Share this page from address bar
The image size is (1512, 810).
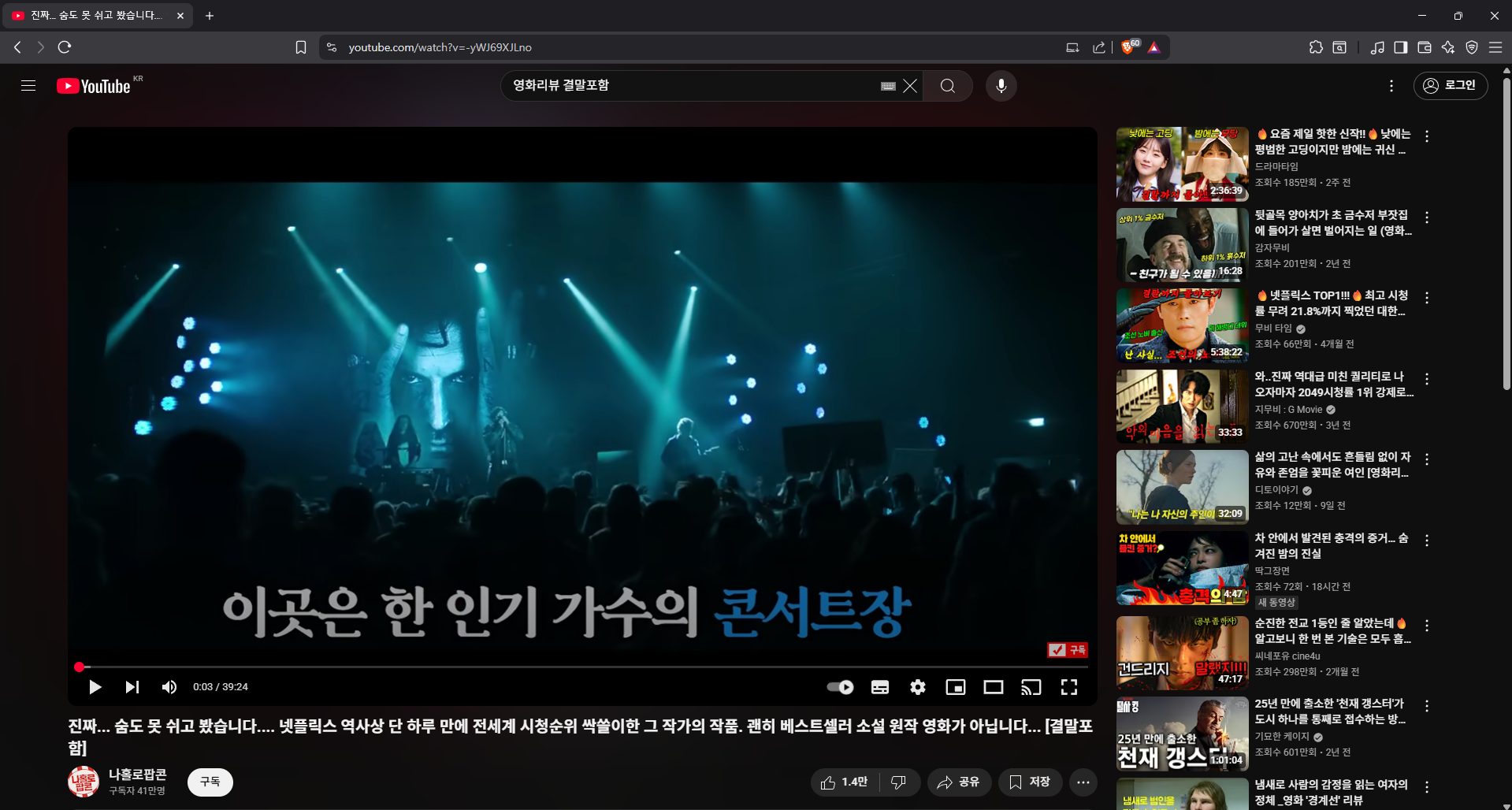click(1099, 47)
